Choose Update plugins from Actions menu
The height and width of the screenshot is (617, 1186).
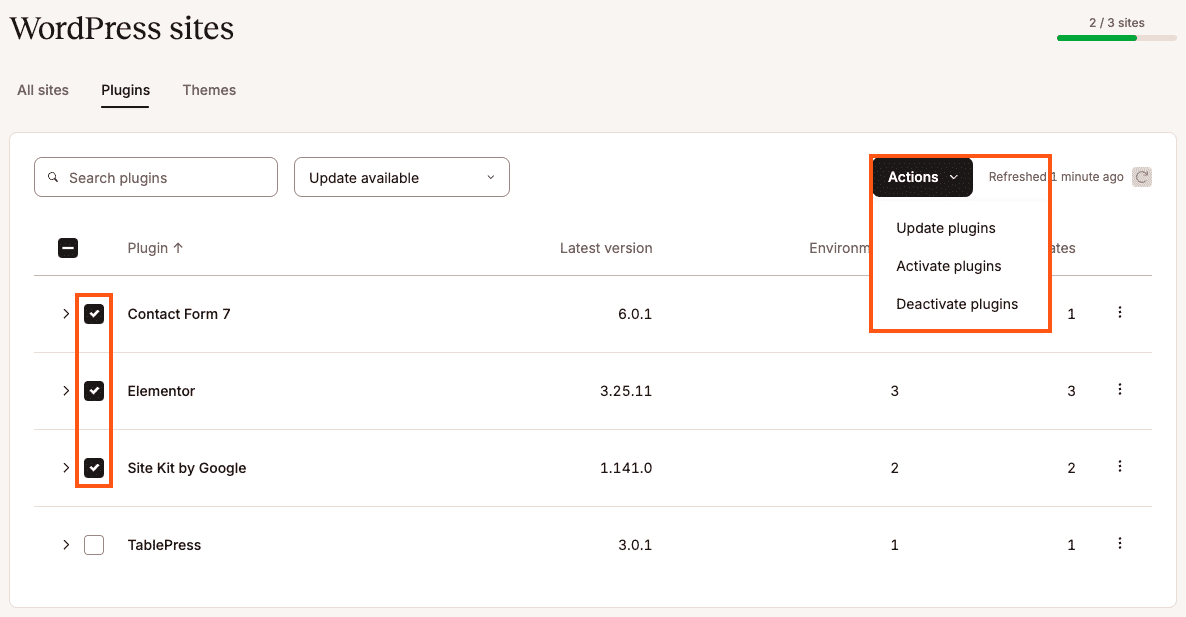point(945,228)
